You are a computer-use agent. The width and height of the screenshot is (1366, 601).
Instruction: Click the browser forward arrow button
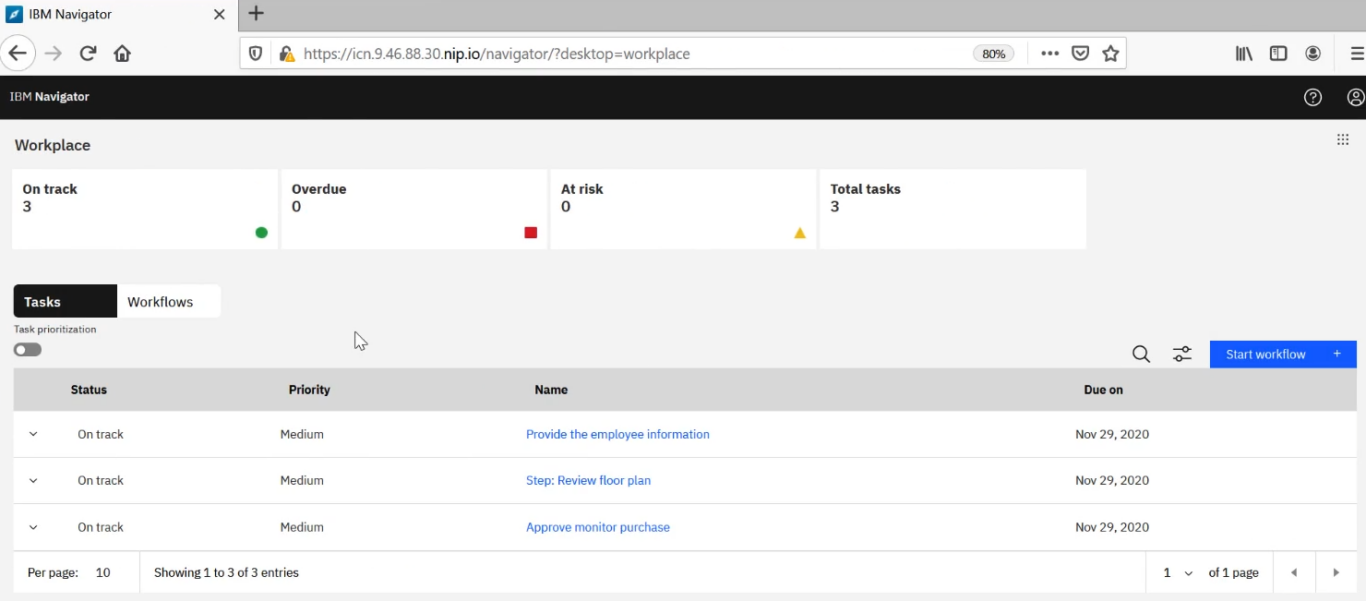[53, 53]
